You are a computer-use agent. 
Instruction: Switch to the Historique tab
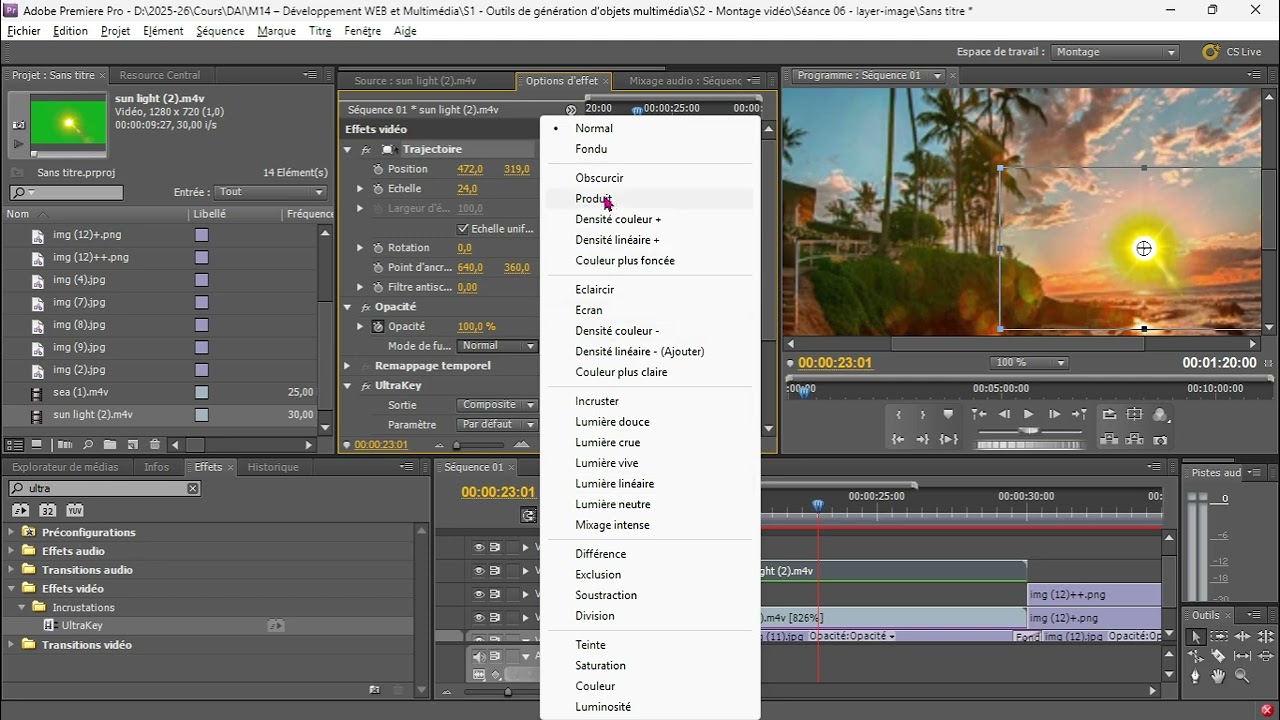coord(273,467)
